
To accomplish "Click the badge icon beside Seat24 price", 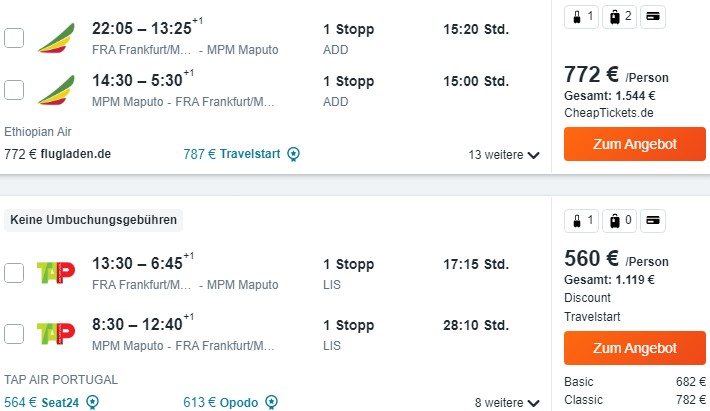I will pos(92,402).
